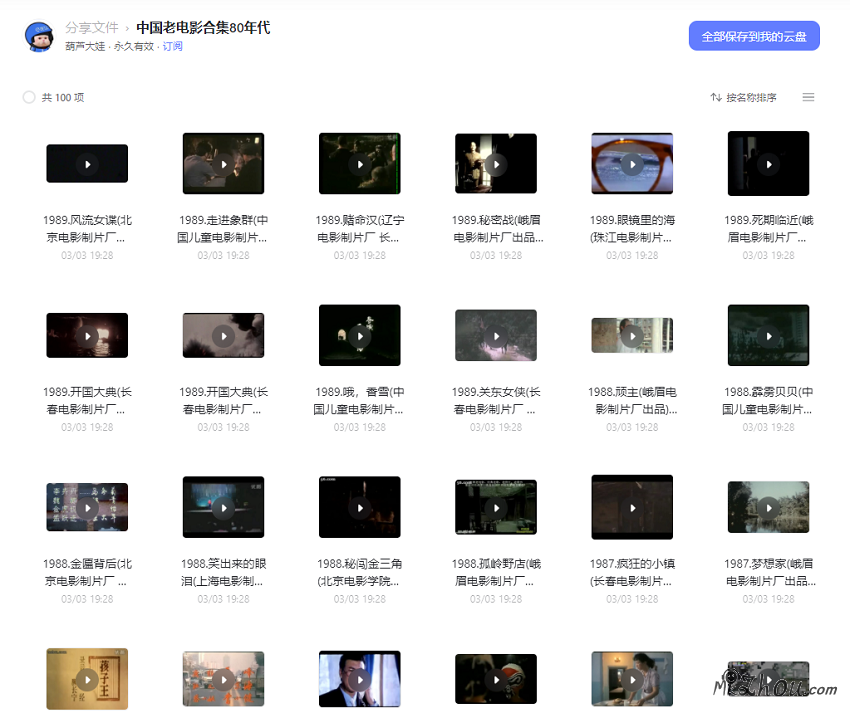Open the 1988.秘闯金三角 thumbnail
Image resolution: width=850 pixels, height=713 pixels.
(360, 507)
